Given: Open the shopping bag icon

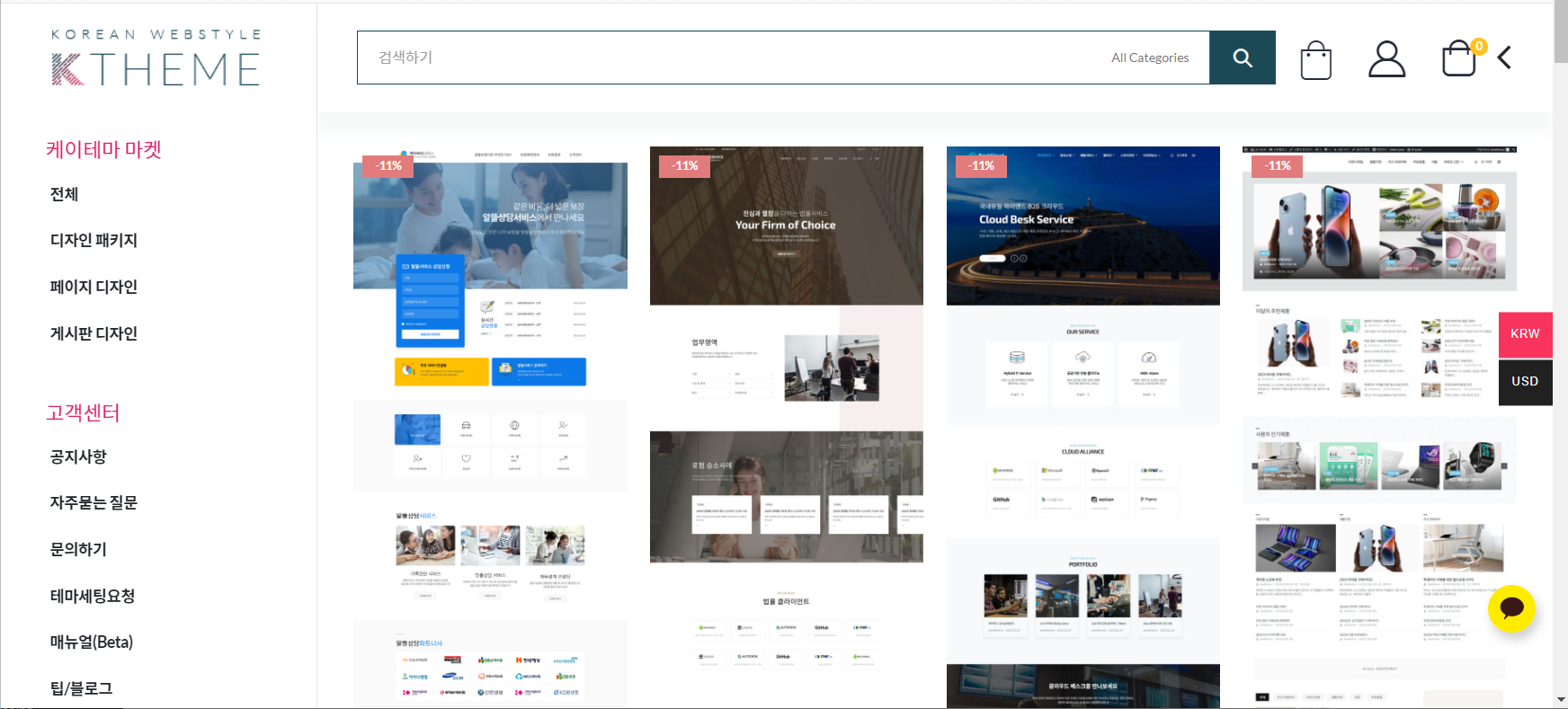Looking at the screenshot, I should 1315,60.
